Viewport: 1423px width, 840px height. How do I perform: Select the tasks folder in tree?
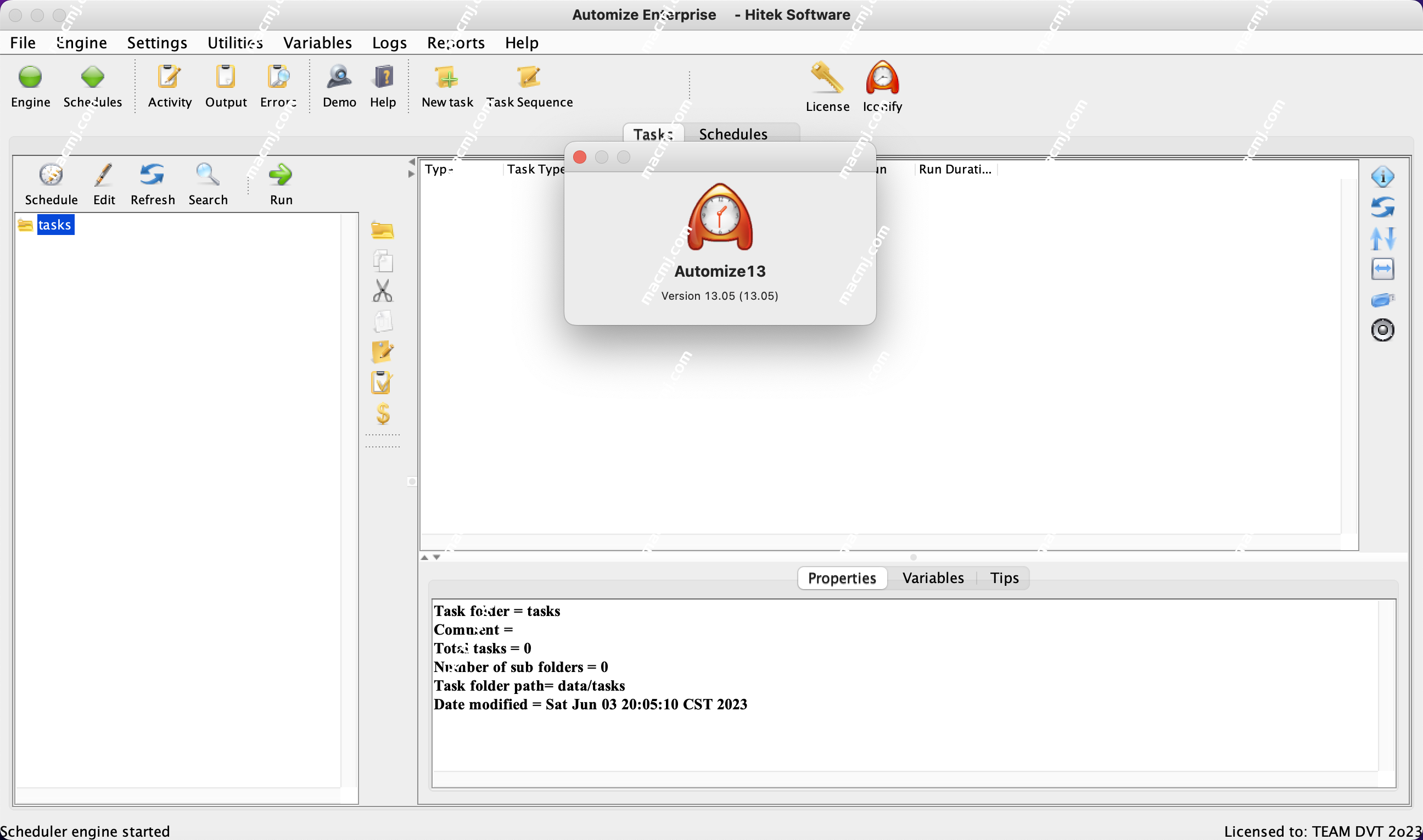coord(55,225)
